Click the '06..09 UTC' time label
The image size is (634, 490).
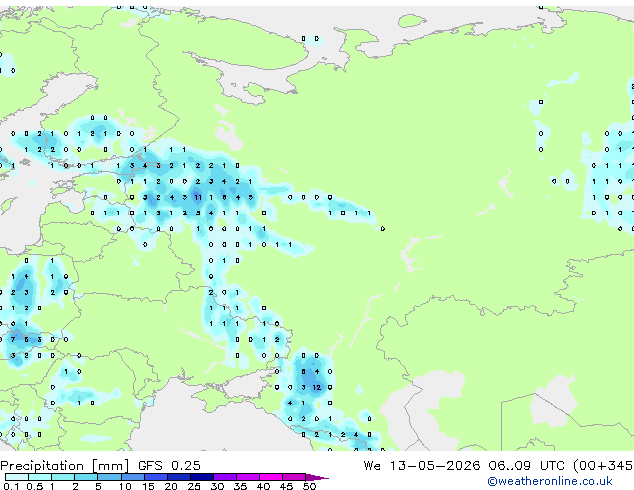pyautogui.click(x=526, y=466)
